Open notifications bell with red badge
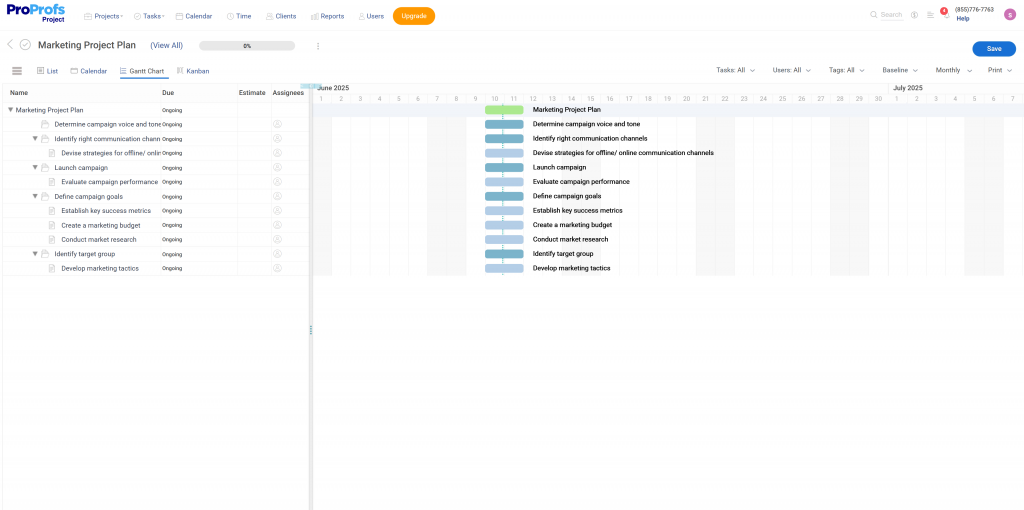 (945, 13)
